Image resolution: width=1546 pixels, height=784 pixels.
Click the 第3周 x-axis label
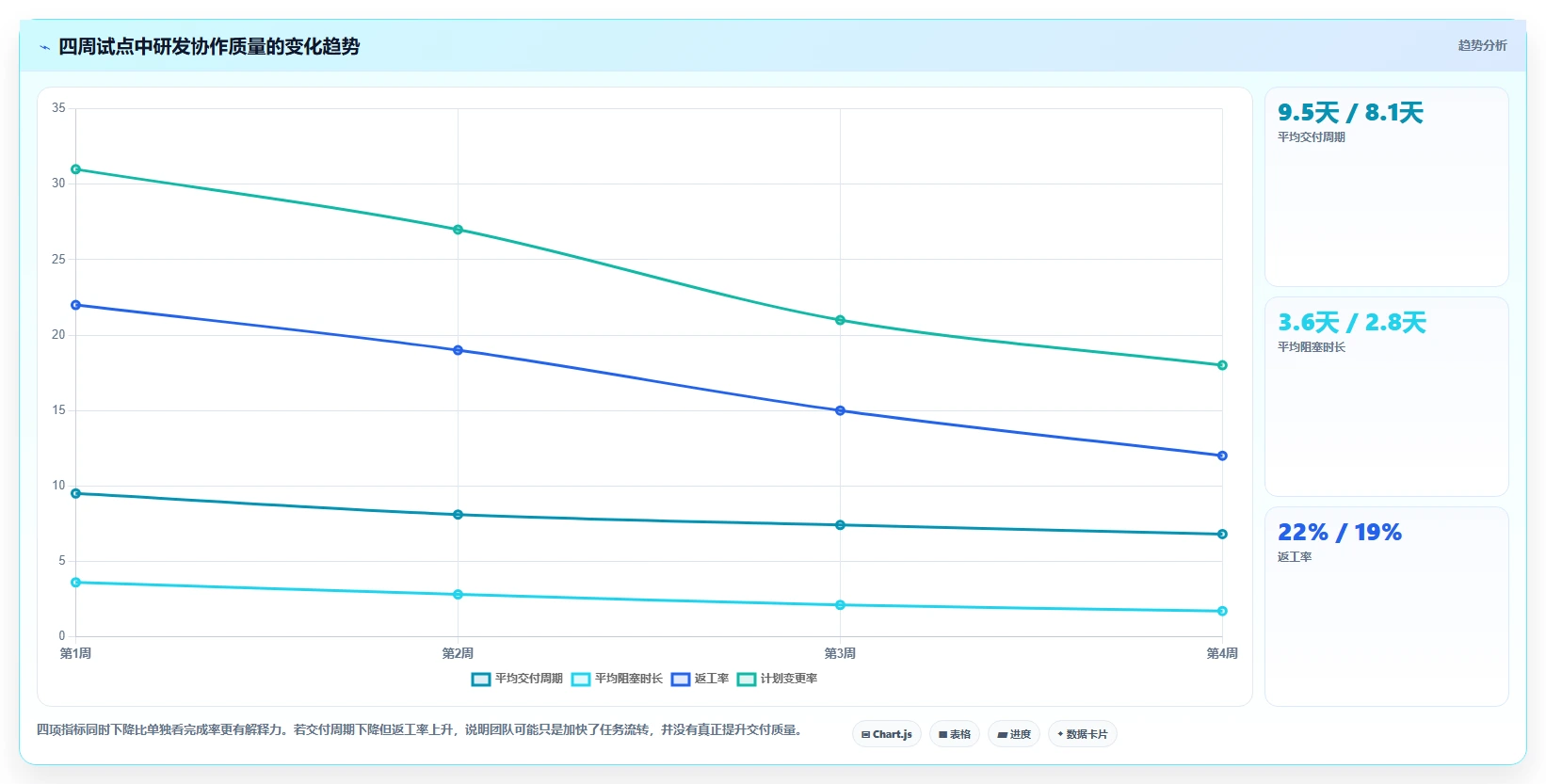tap(841, 653)
